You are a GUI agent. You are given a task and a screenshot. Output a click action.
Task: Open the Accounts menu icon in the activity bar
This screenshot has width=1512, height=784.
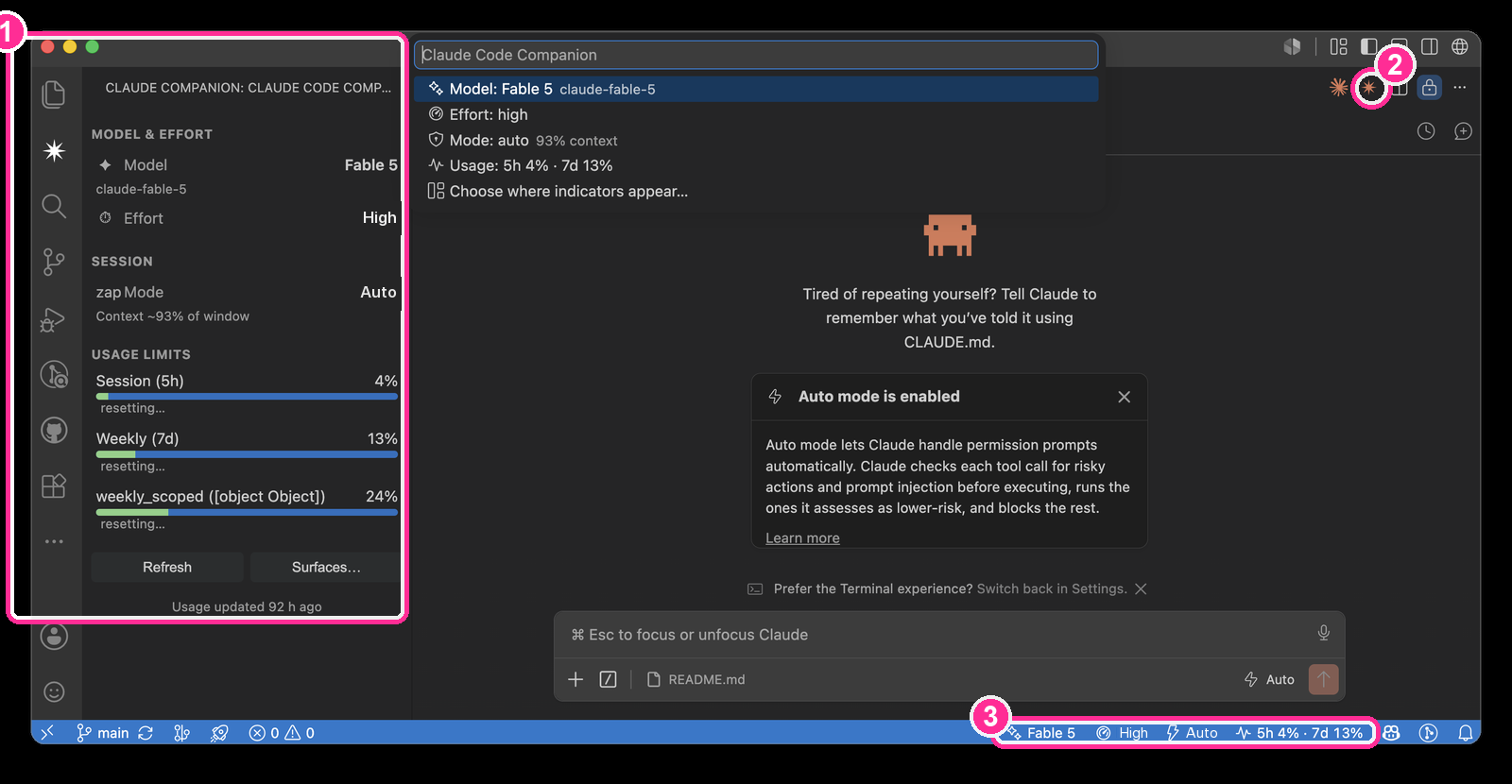(54, 637)
